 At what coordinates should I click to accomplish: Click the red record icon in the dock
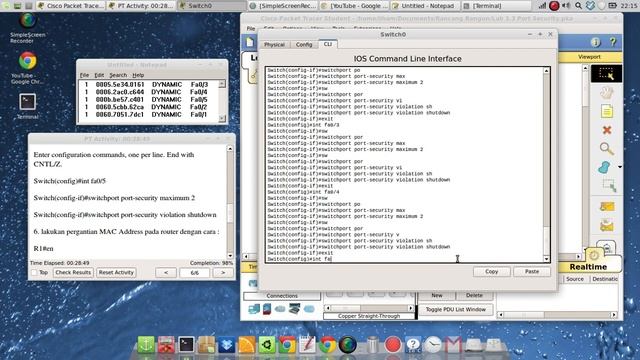[392, 344]
